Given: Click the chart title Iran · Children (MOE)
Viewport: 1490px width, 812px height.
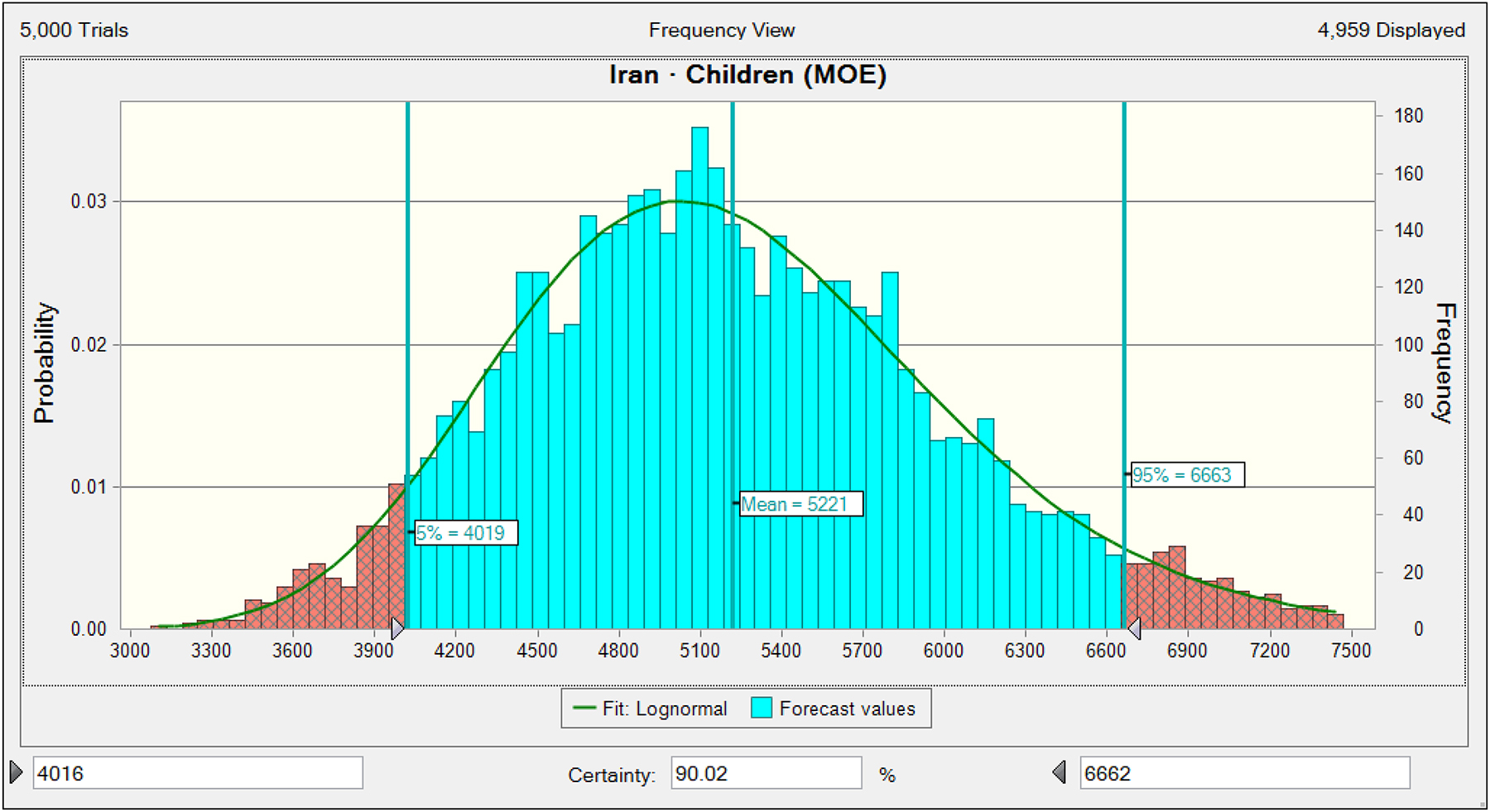Looking at the screenshot, I should [747, 75].
